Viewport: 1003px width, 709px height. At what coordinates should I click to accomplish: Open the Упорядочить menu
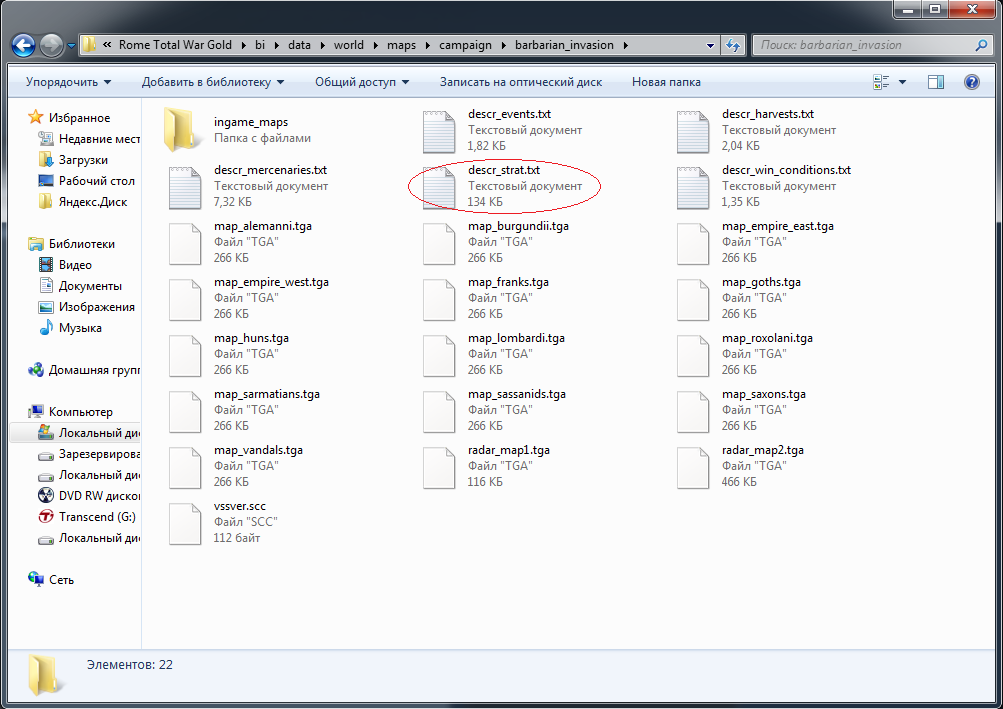(x=68, y=82)
